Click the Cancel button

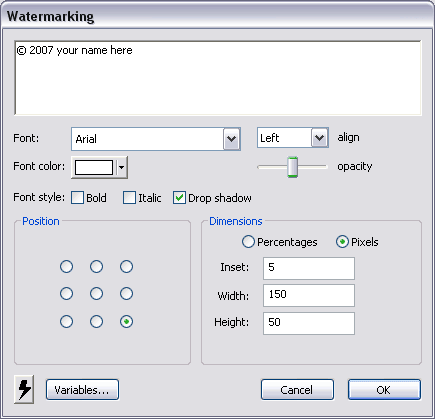click(x=297, y=389)
